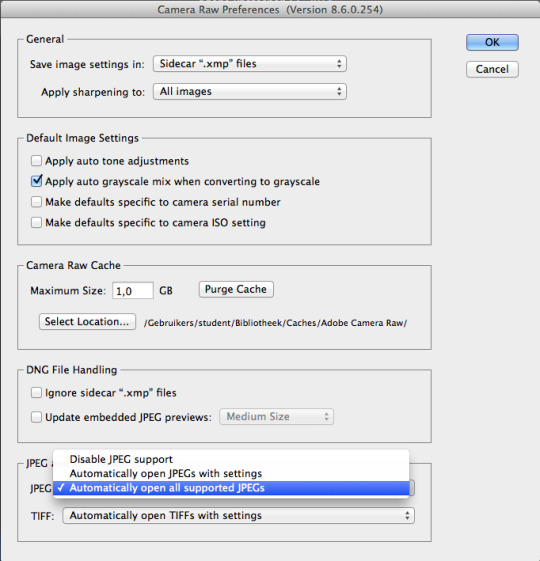Open the Save image settings in dropdown
The image size is (540, 561).
click(x=250, y=64)
